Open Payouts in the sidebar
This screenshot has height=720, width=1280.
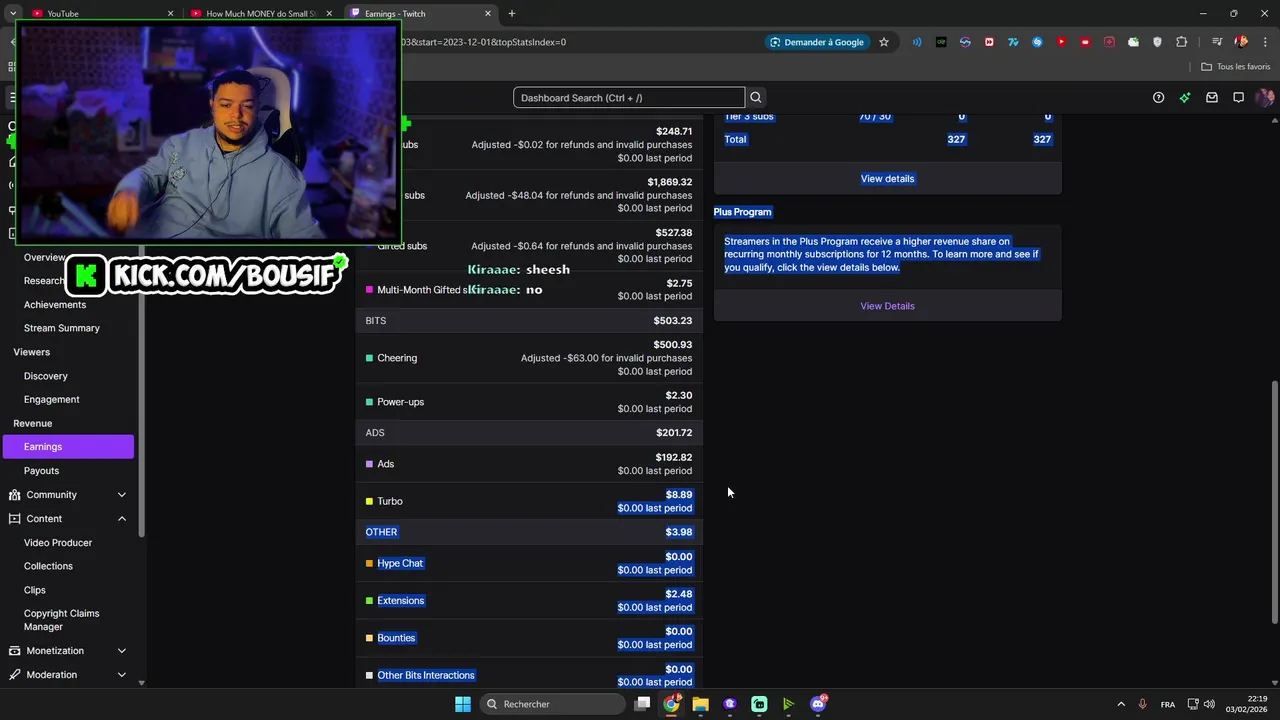[41, 471]
